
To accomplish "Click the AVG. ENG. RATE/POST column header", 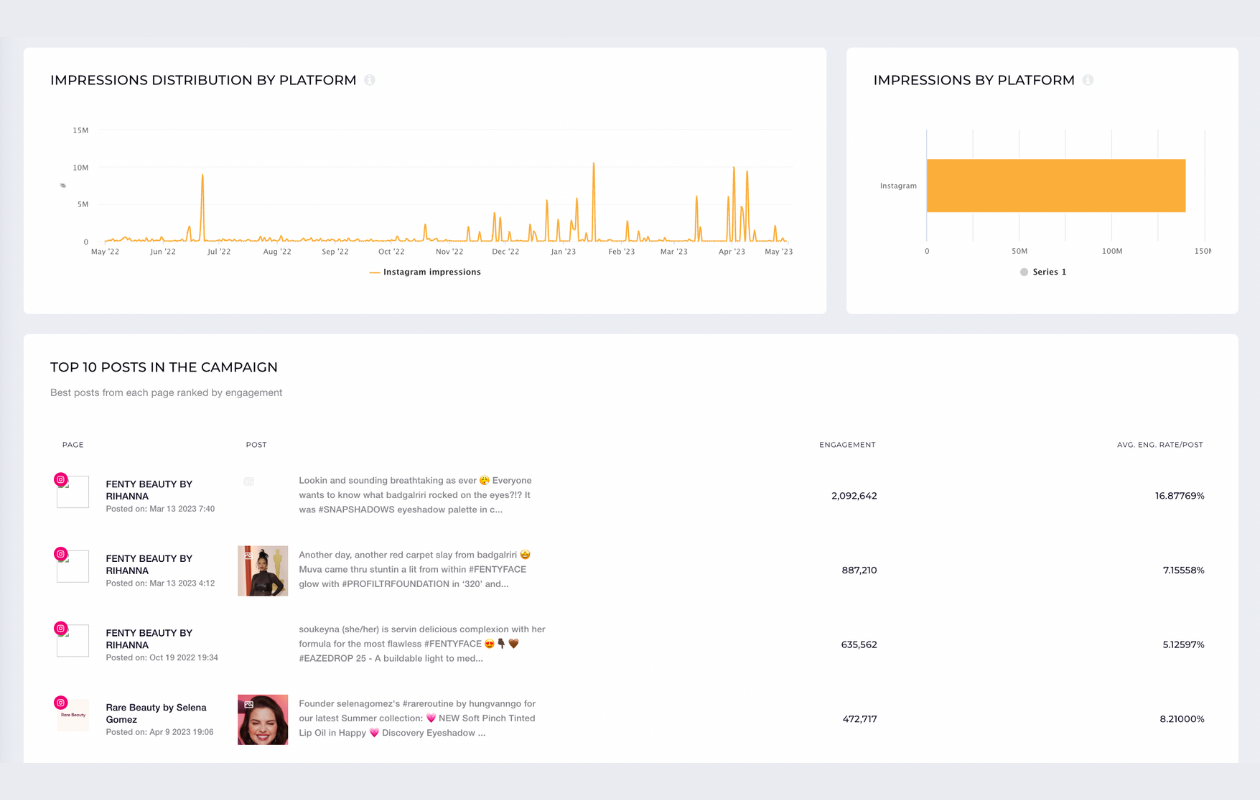I will coord(1160,445).
